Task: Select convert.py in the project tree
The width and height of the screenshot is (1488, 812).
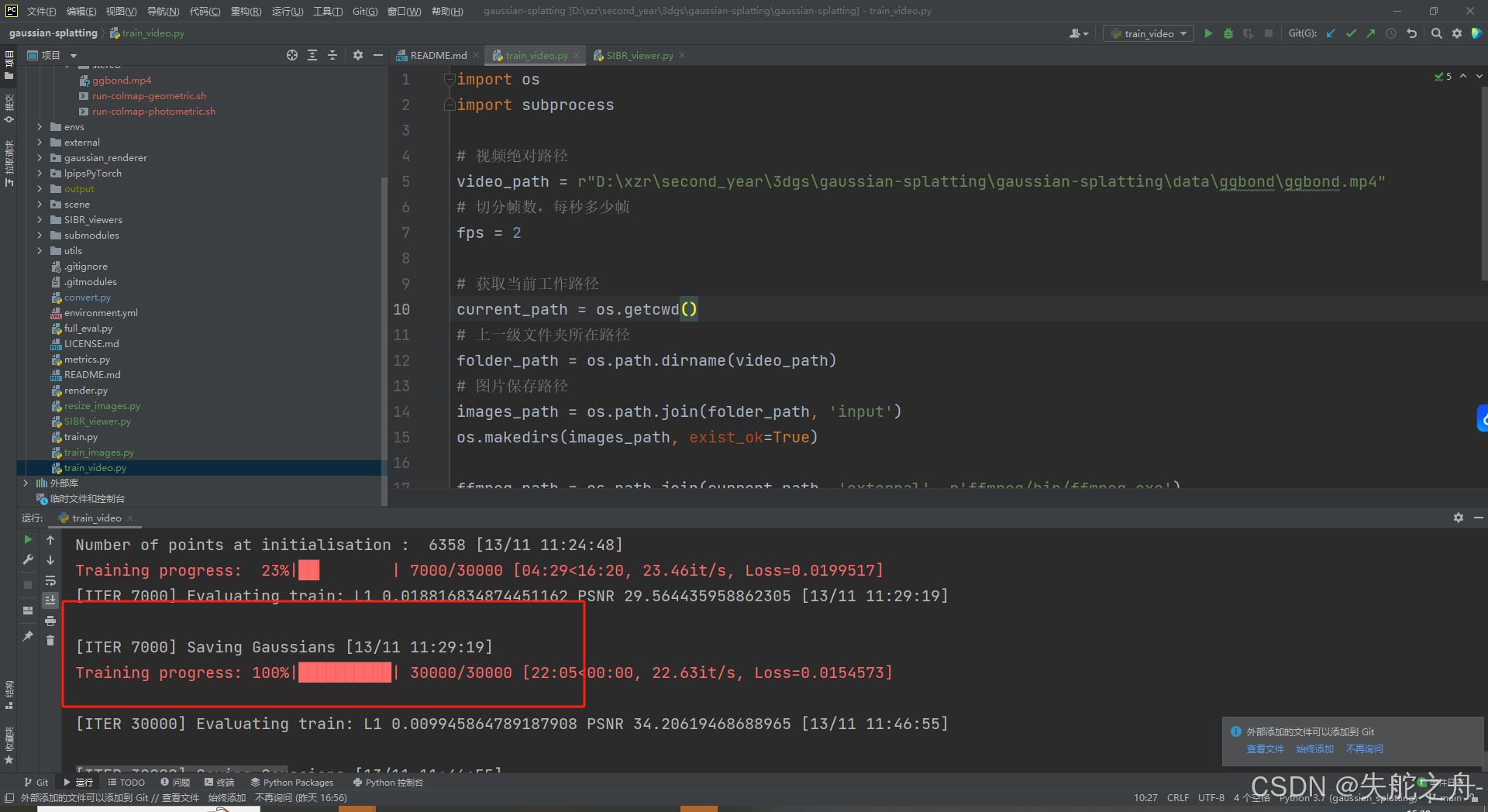Action: tap(87, 297)
